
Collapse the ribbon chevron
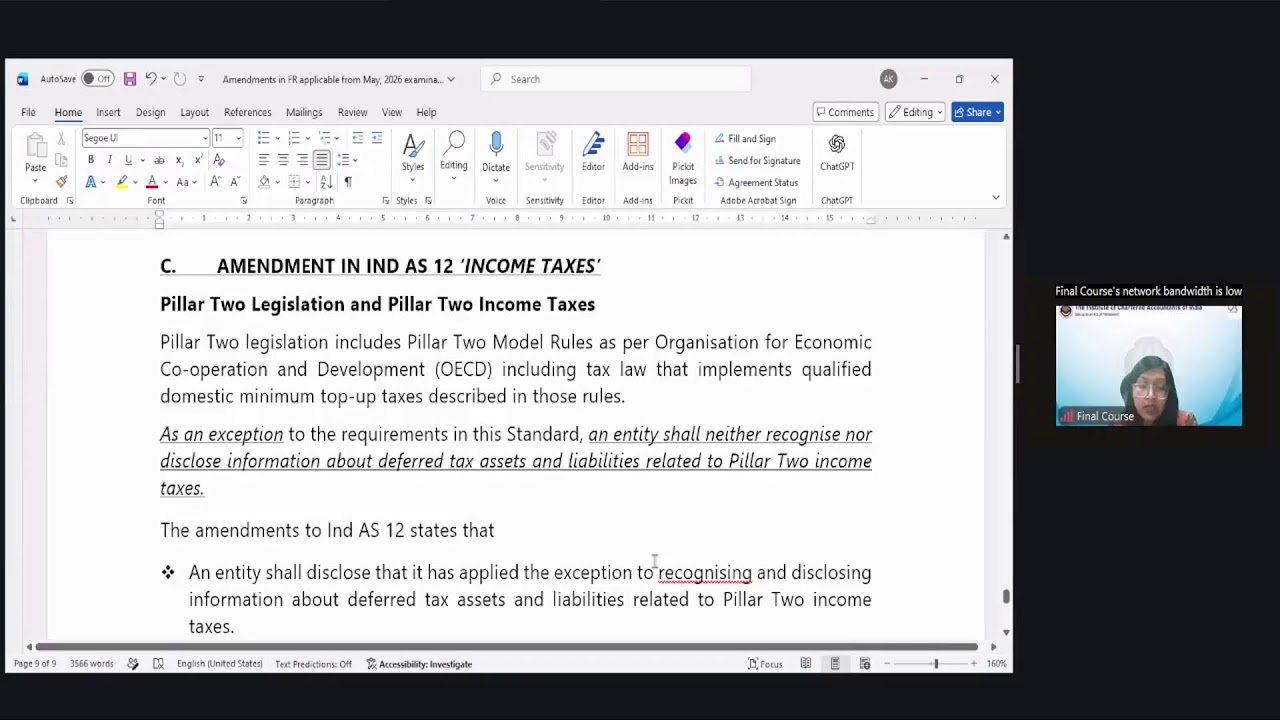[995, 198]
